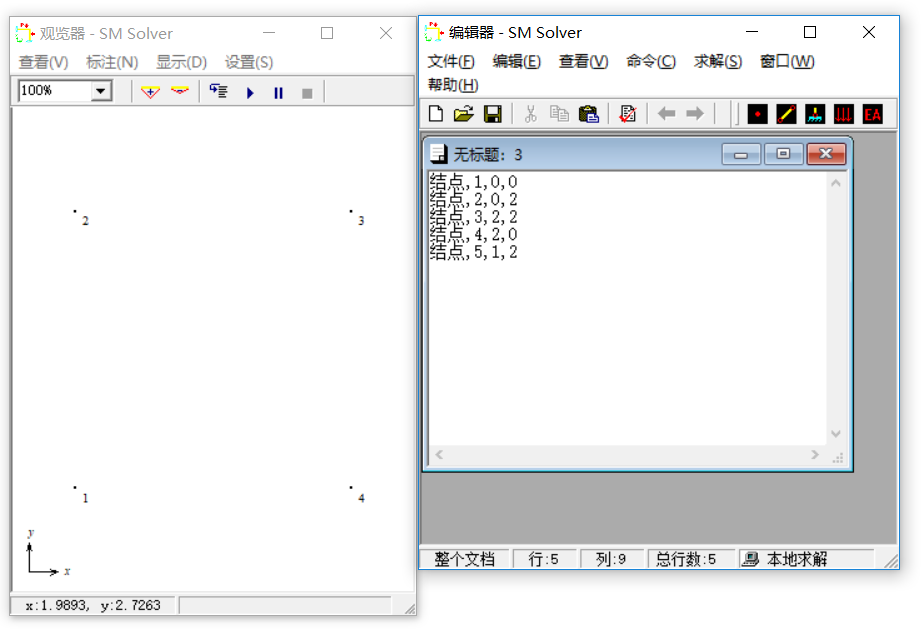The height and width of the screenshot is (634, 922).
Task: Click the zoom-in icon in viewer toolbar
Action: (151, 92)
